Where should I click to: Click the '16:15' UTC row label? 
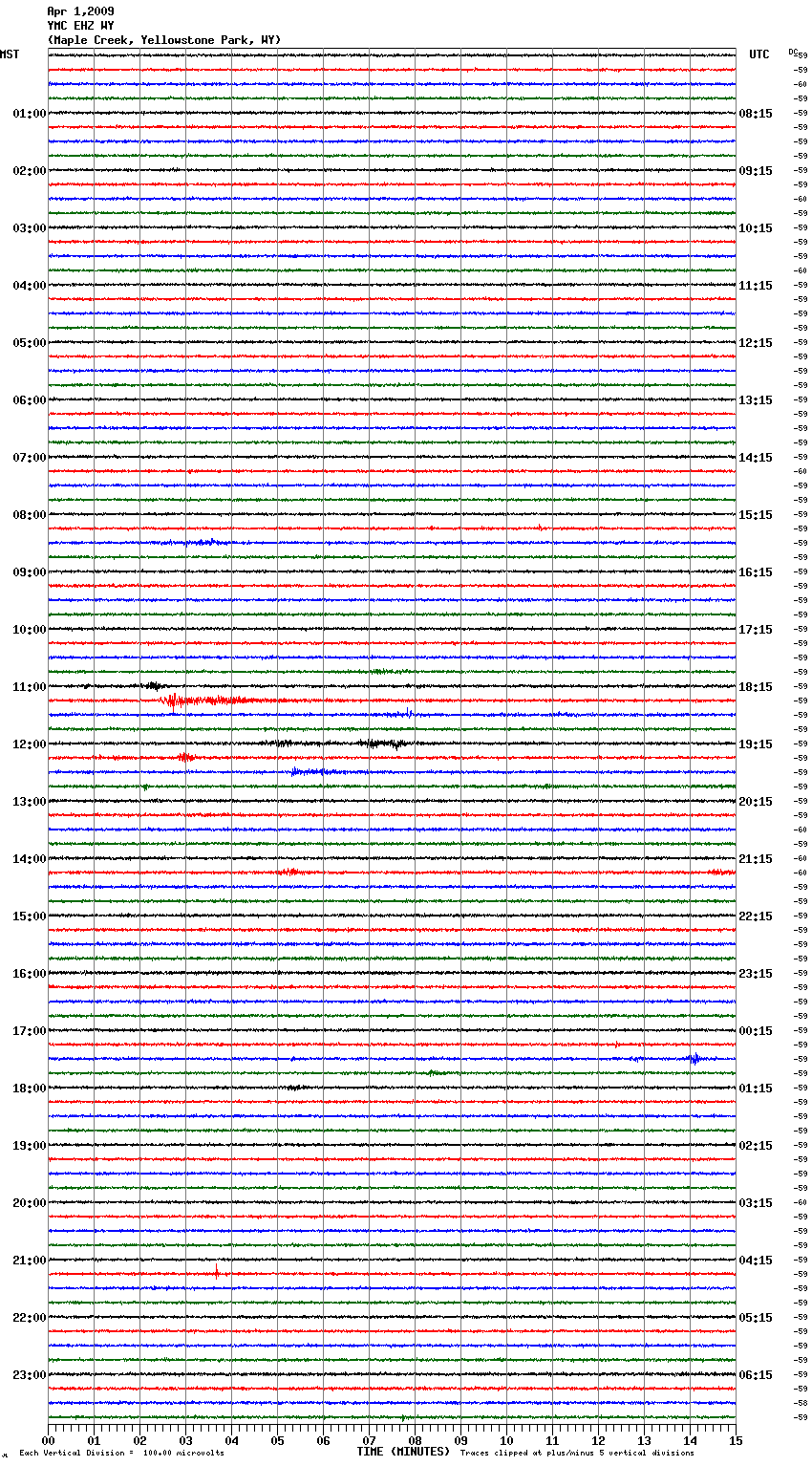coord(756,572)
